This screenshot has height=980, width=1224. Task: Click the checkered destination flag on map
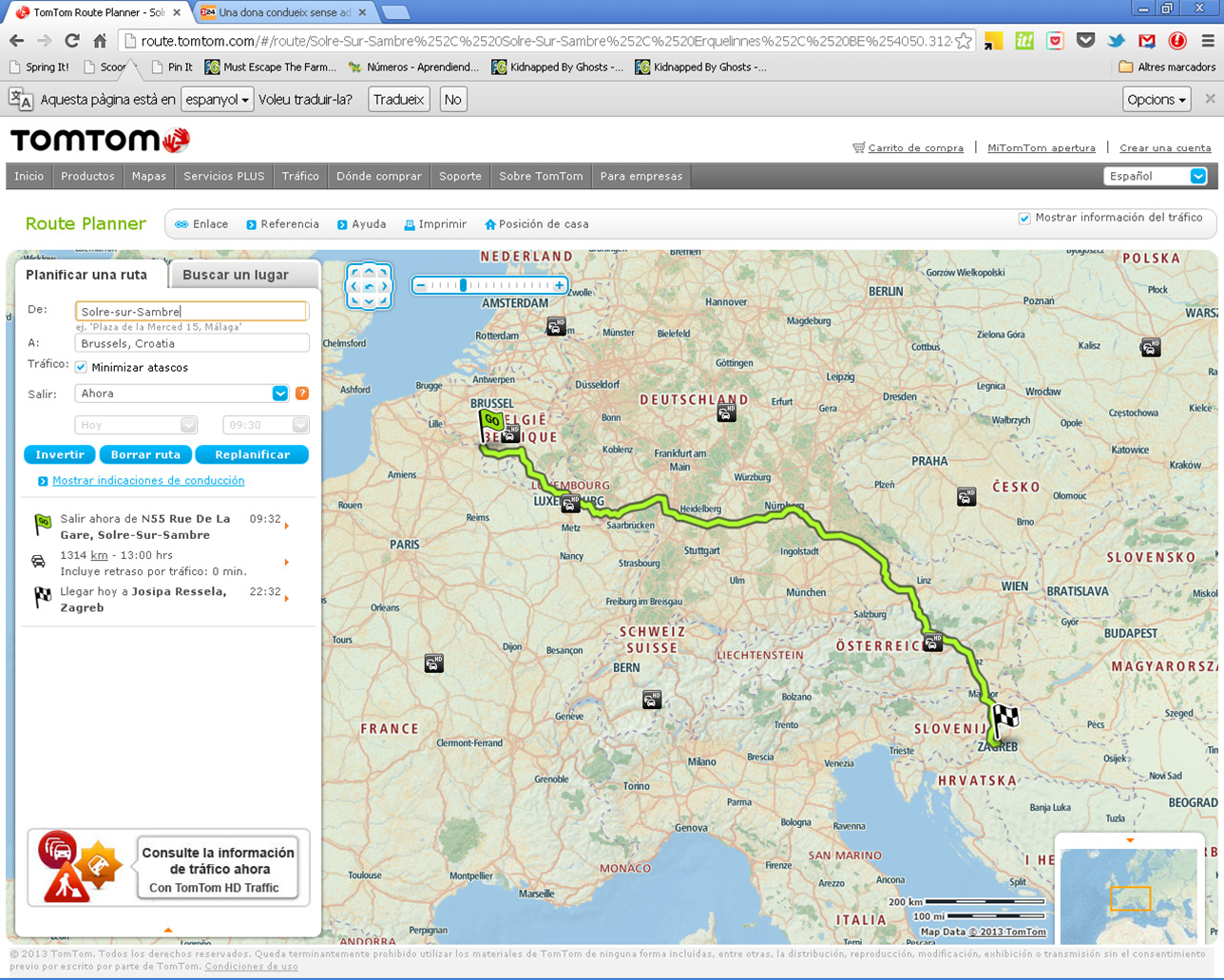1004,718
